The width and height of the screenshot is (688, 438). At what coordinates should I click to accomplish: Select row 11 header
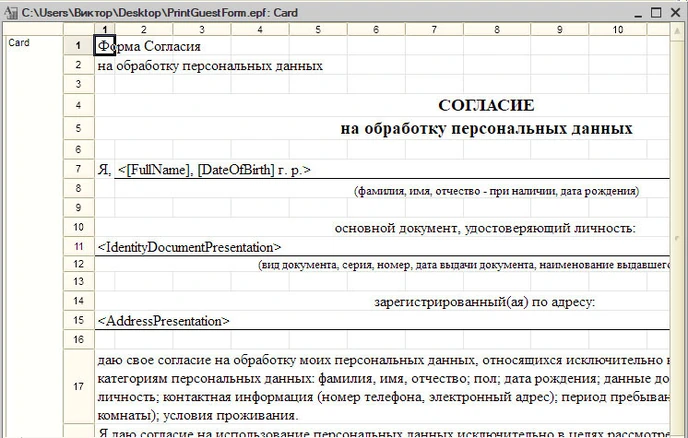tap(77, 246)
